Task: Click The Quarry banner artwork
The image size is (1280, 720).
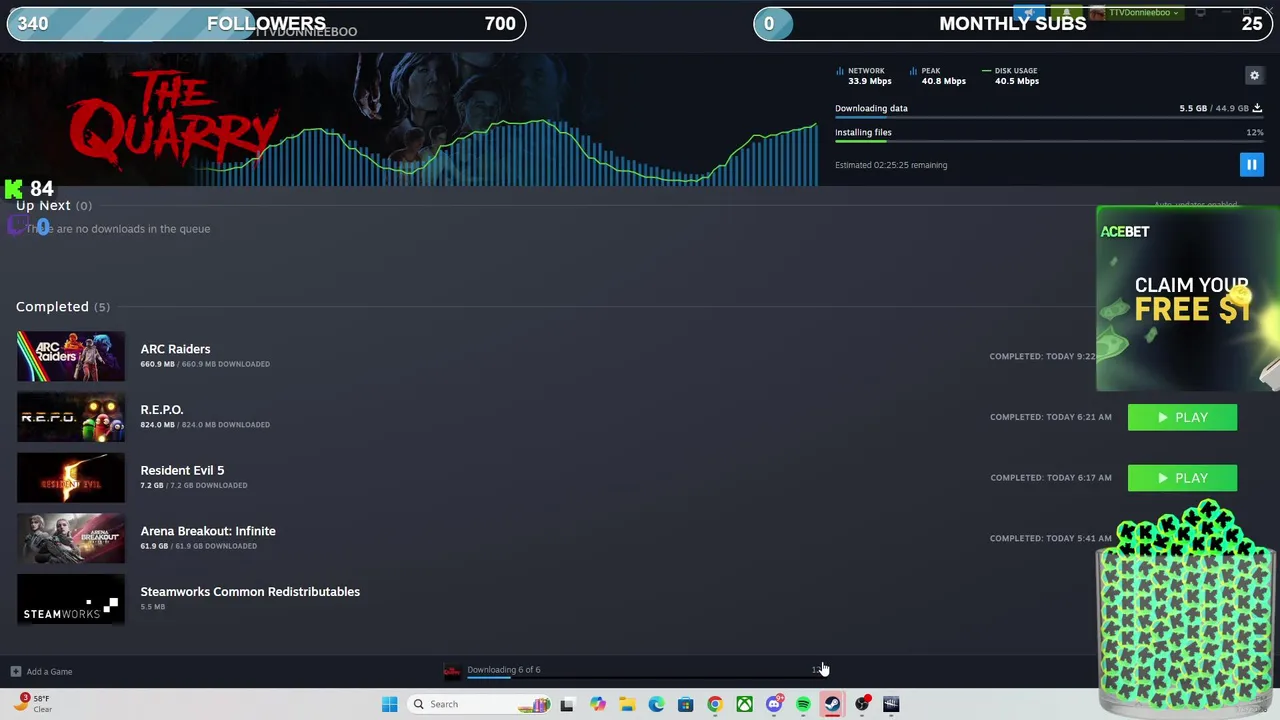Action: 410,119
